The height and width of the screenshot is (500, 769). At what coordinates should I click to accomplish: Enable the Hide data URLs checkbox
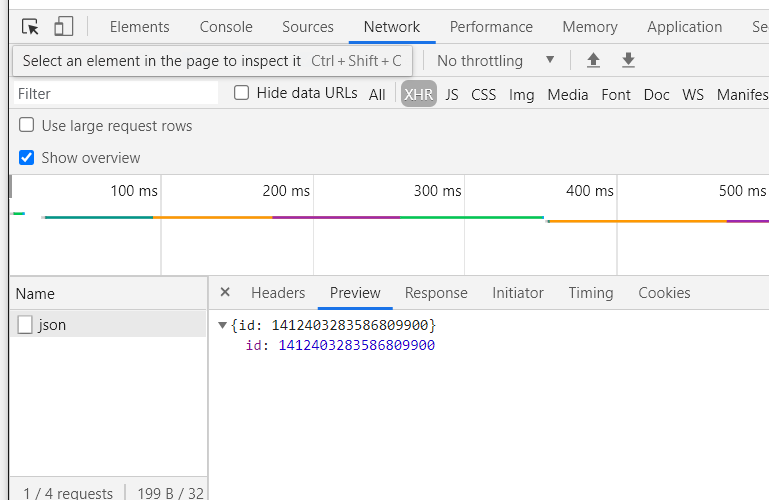tap(242, 93)
